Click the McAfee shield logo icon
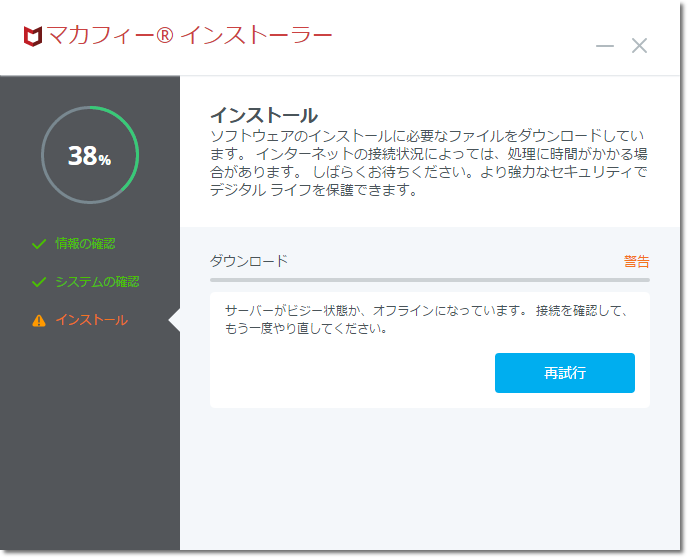This screenshot has height=558, width=688. (x=33, y=36)
